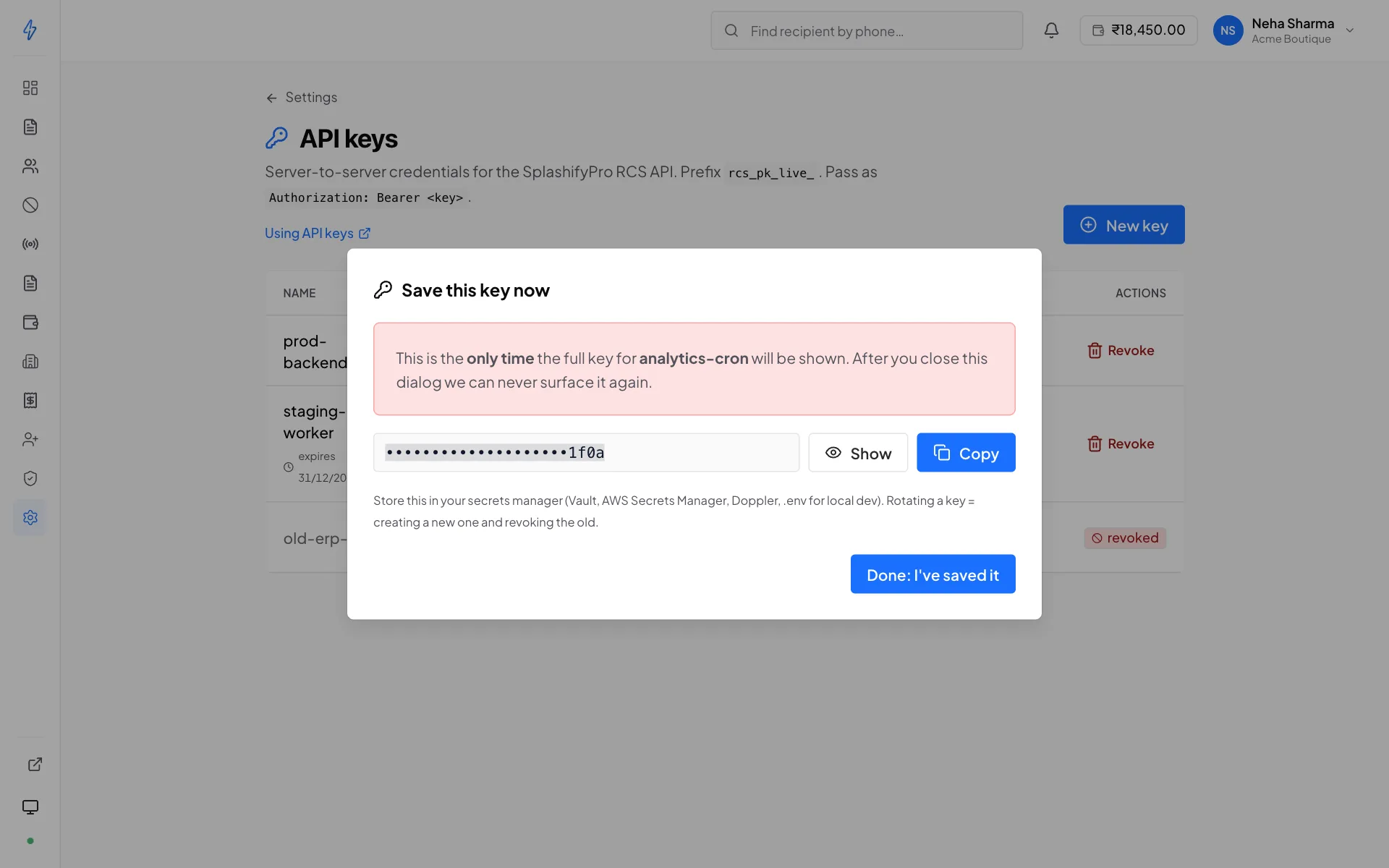Open the dollar receipt icon in sidebar
The image size is (1389, 868).
[x=30, y=401]
